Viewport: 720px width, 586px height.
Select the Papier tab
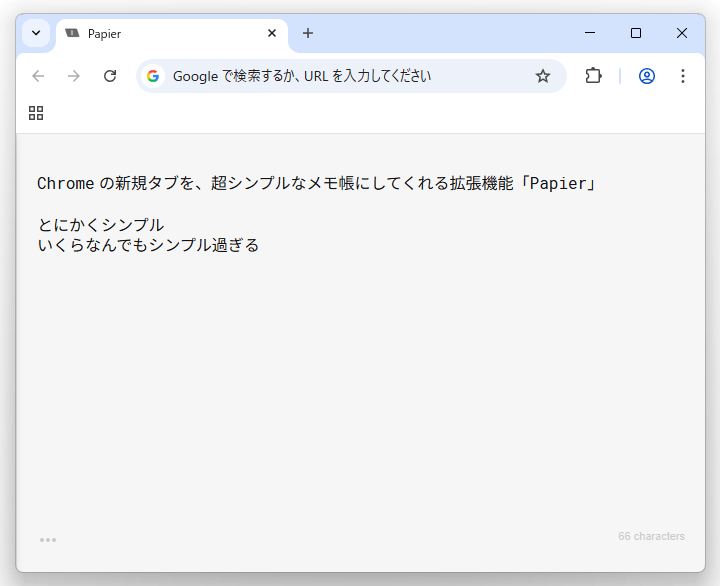(x=172, y=34)
